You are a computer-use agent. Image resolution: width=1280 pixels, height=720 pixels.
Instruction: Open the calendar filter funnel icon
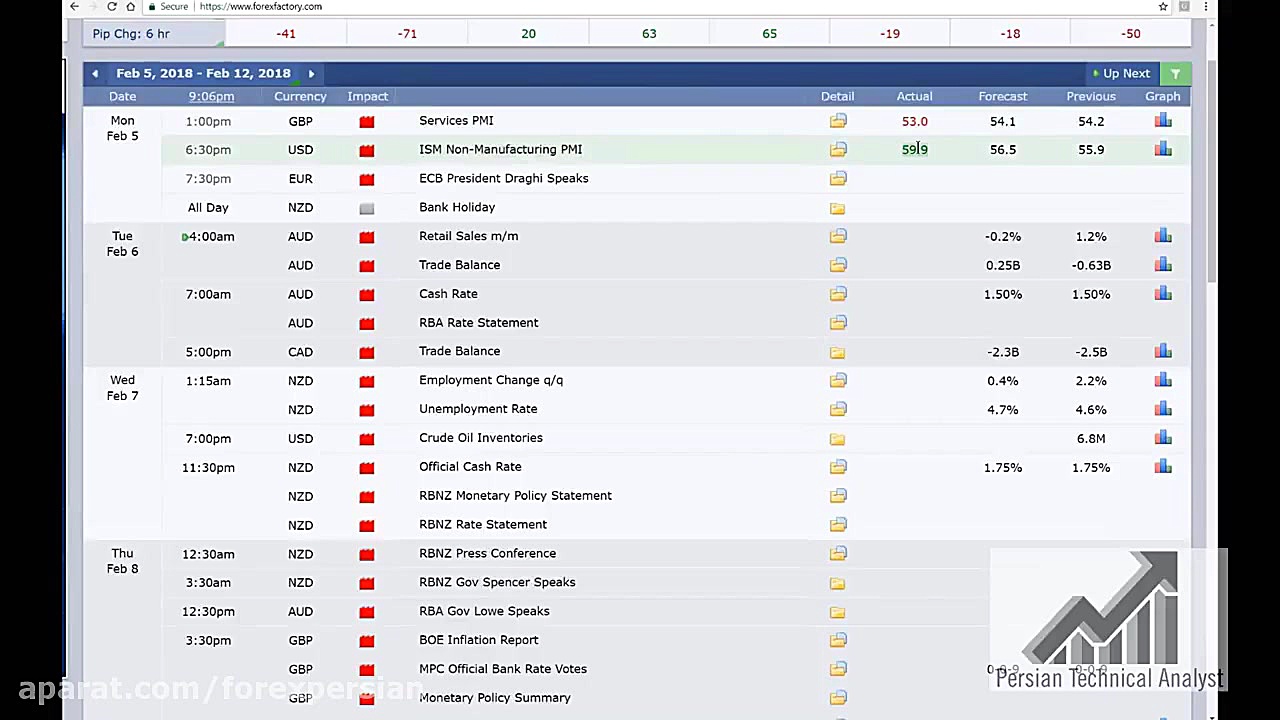point(1175,73)
